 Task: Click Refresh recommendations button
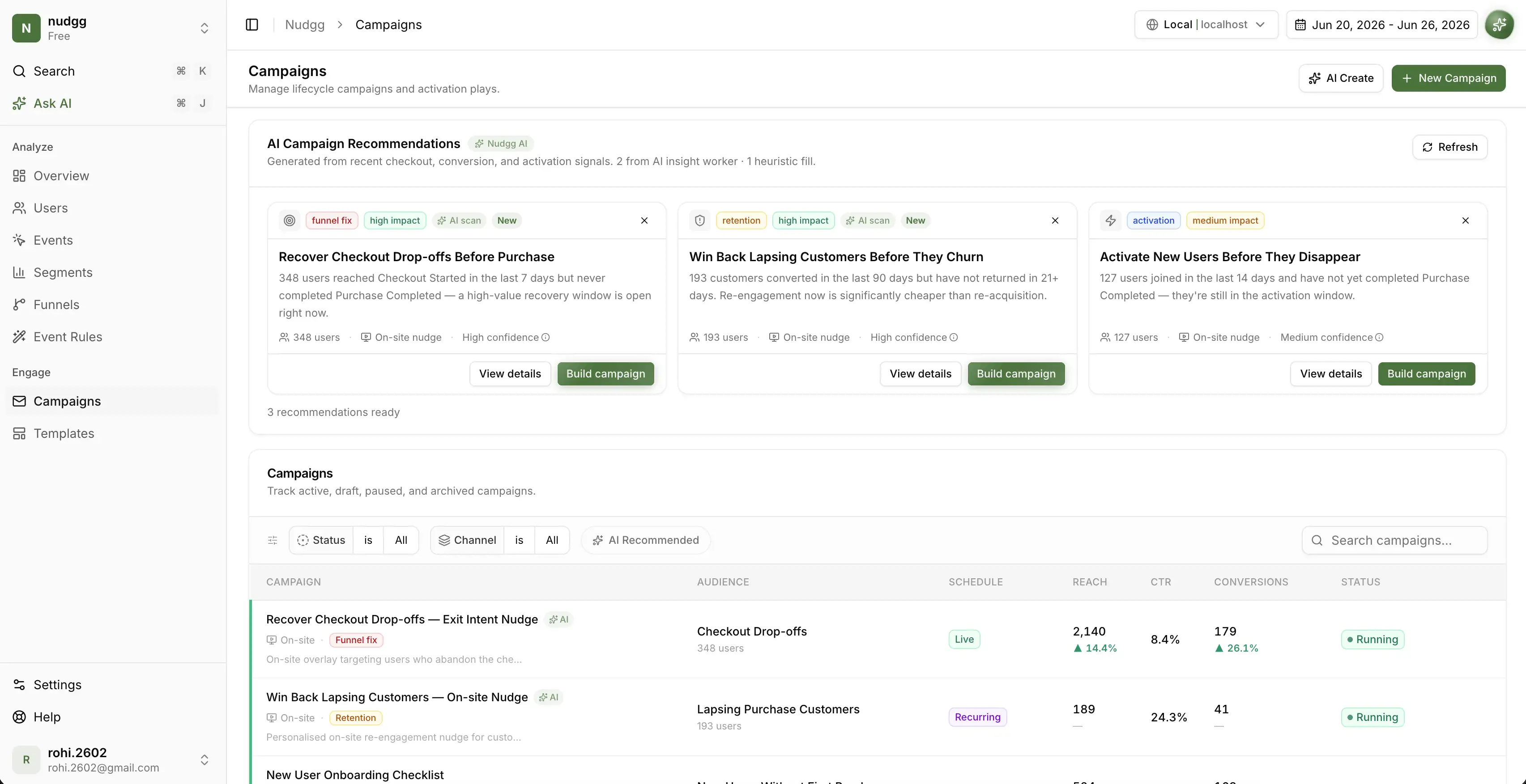(x=1449, y=147)
